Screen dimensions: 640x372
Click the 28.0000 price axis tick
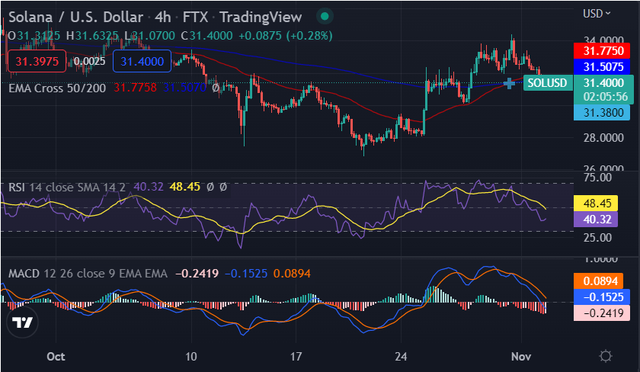pos(603,138)
